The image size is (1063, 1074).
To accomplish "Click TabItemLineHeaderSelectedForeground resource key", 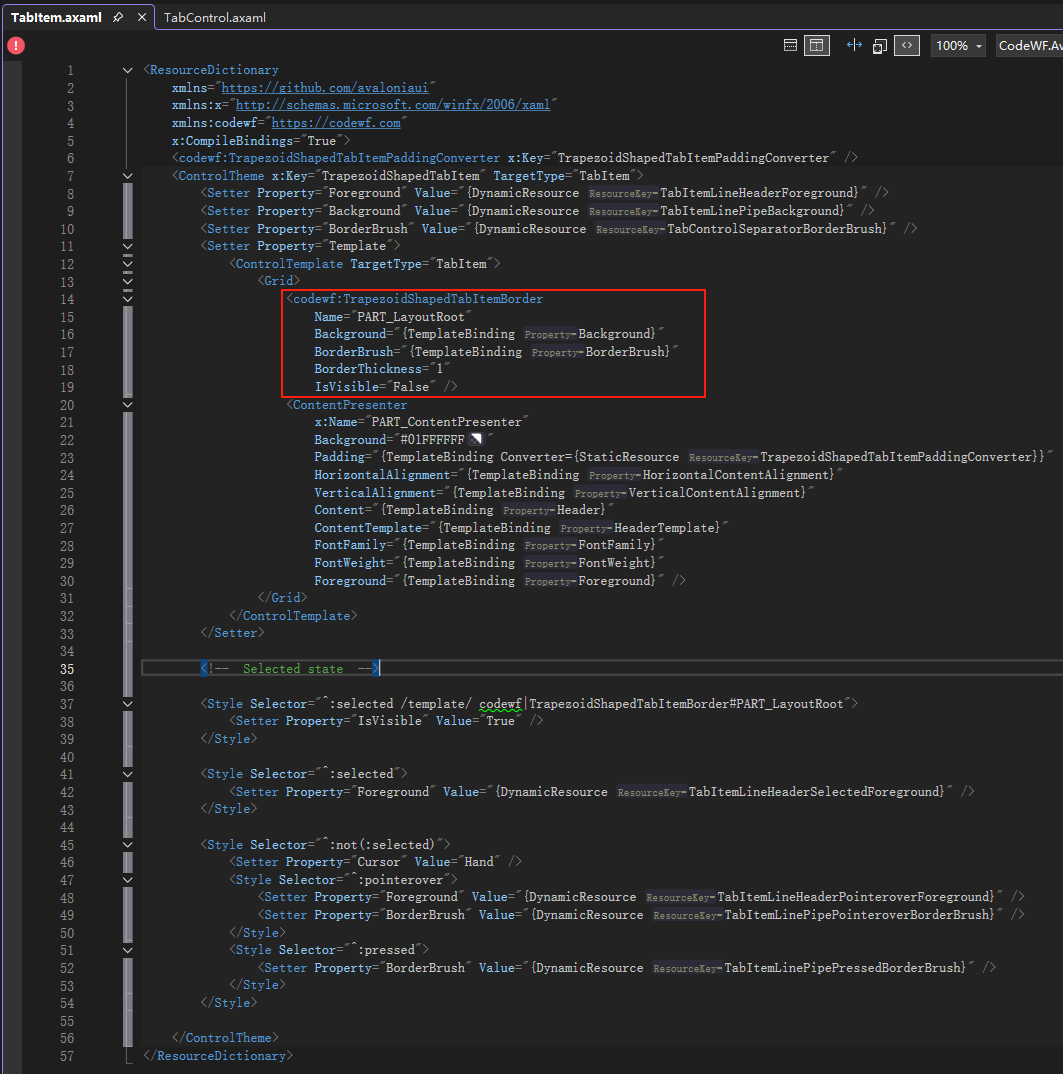I will coord(816,792).
